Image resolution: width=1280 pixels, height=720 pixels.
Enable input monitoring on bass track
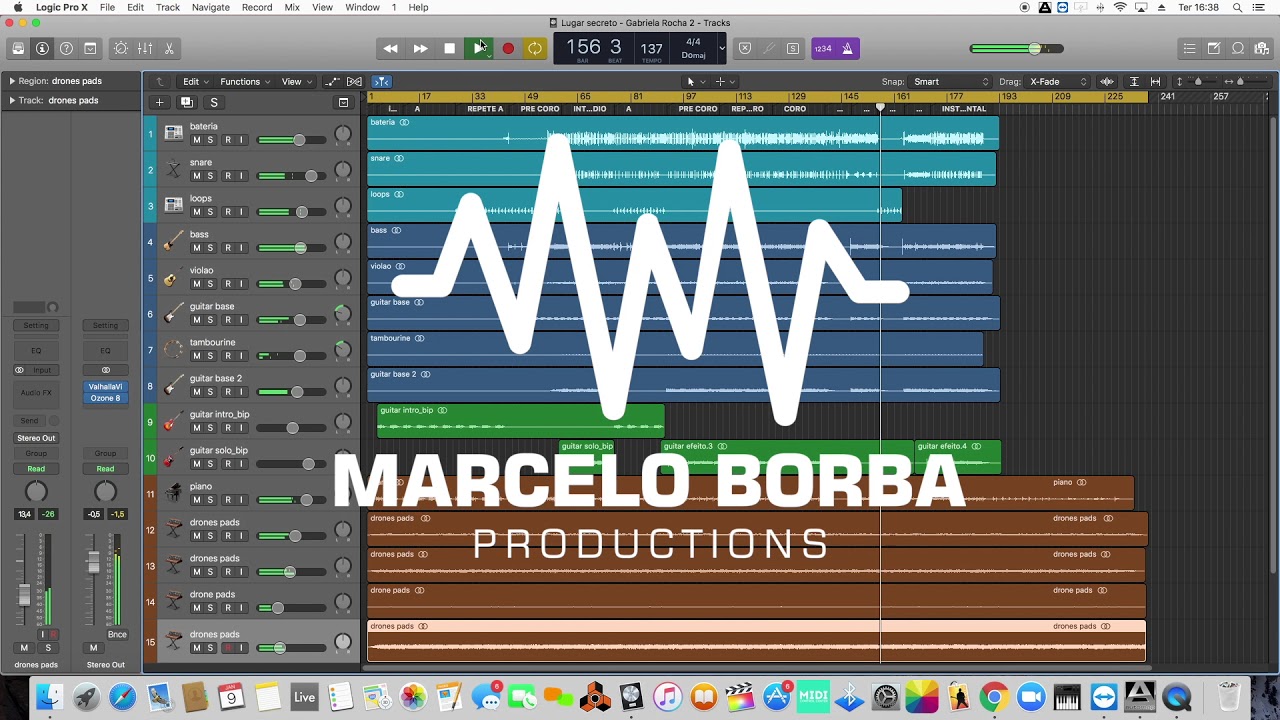(x=241, y=248)
